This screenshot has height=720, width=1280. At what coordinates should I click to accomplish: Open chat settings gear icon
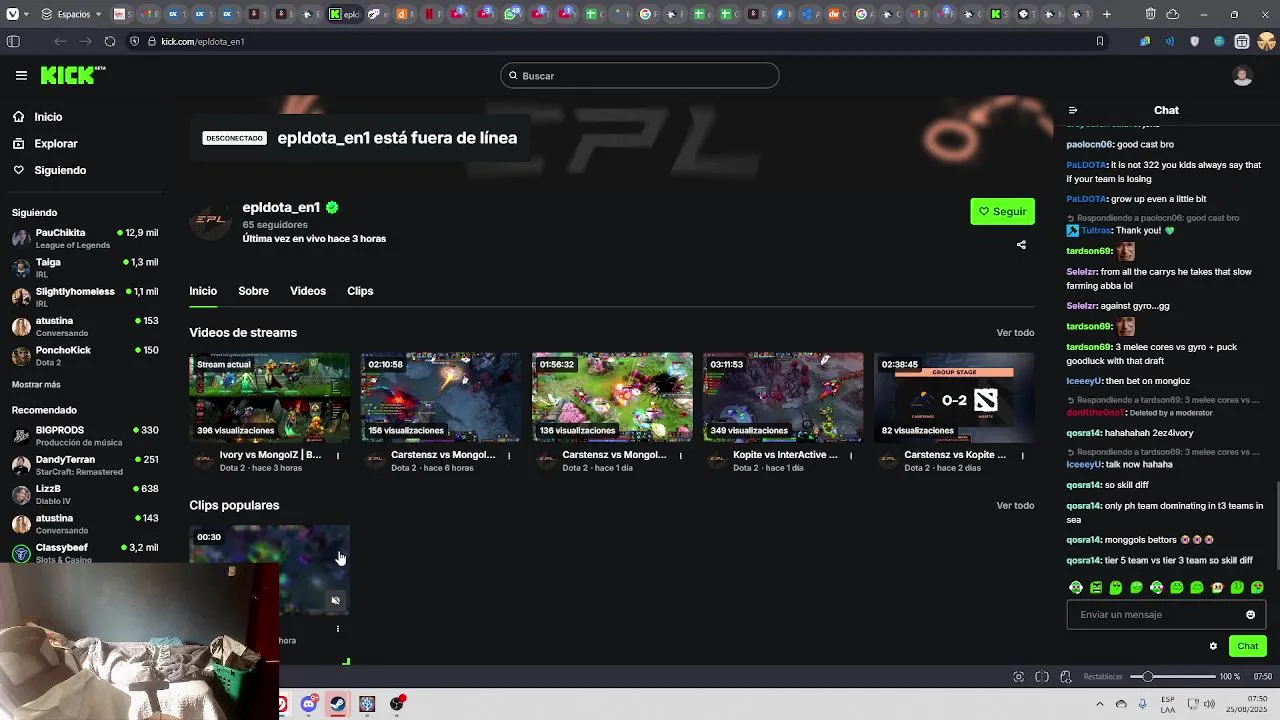[x=1213, y=646]
